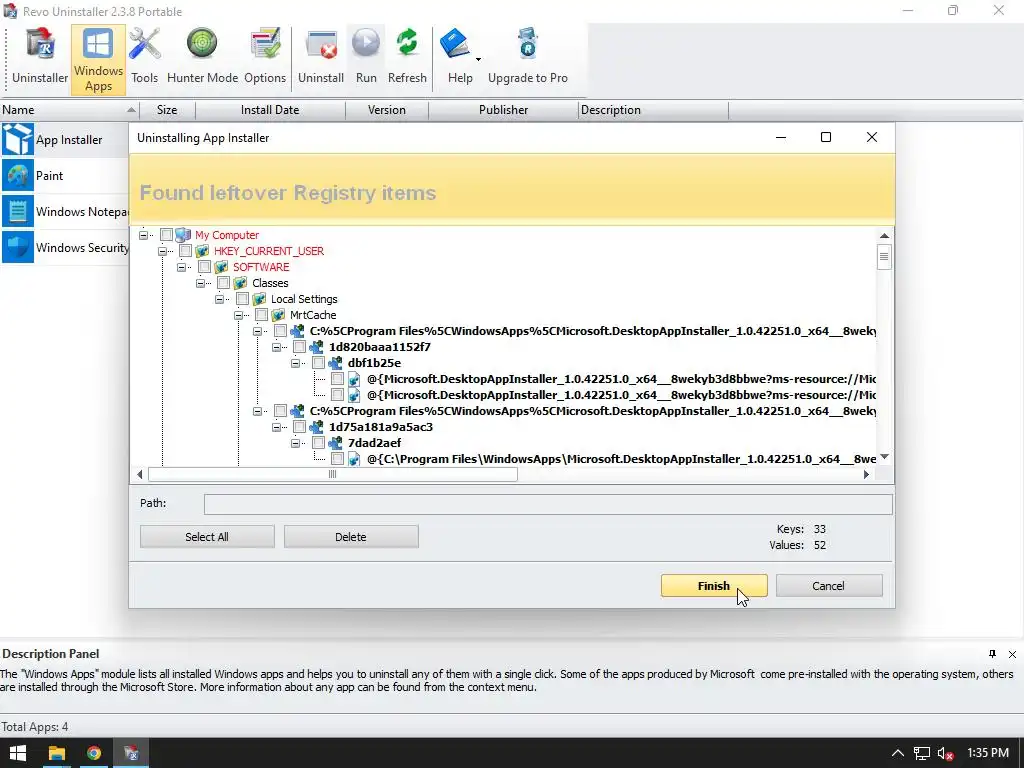Sort by the Version column header
Screen dimensions: 1024x768
(x=387, y=110)
